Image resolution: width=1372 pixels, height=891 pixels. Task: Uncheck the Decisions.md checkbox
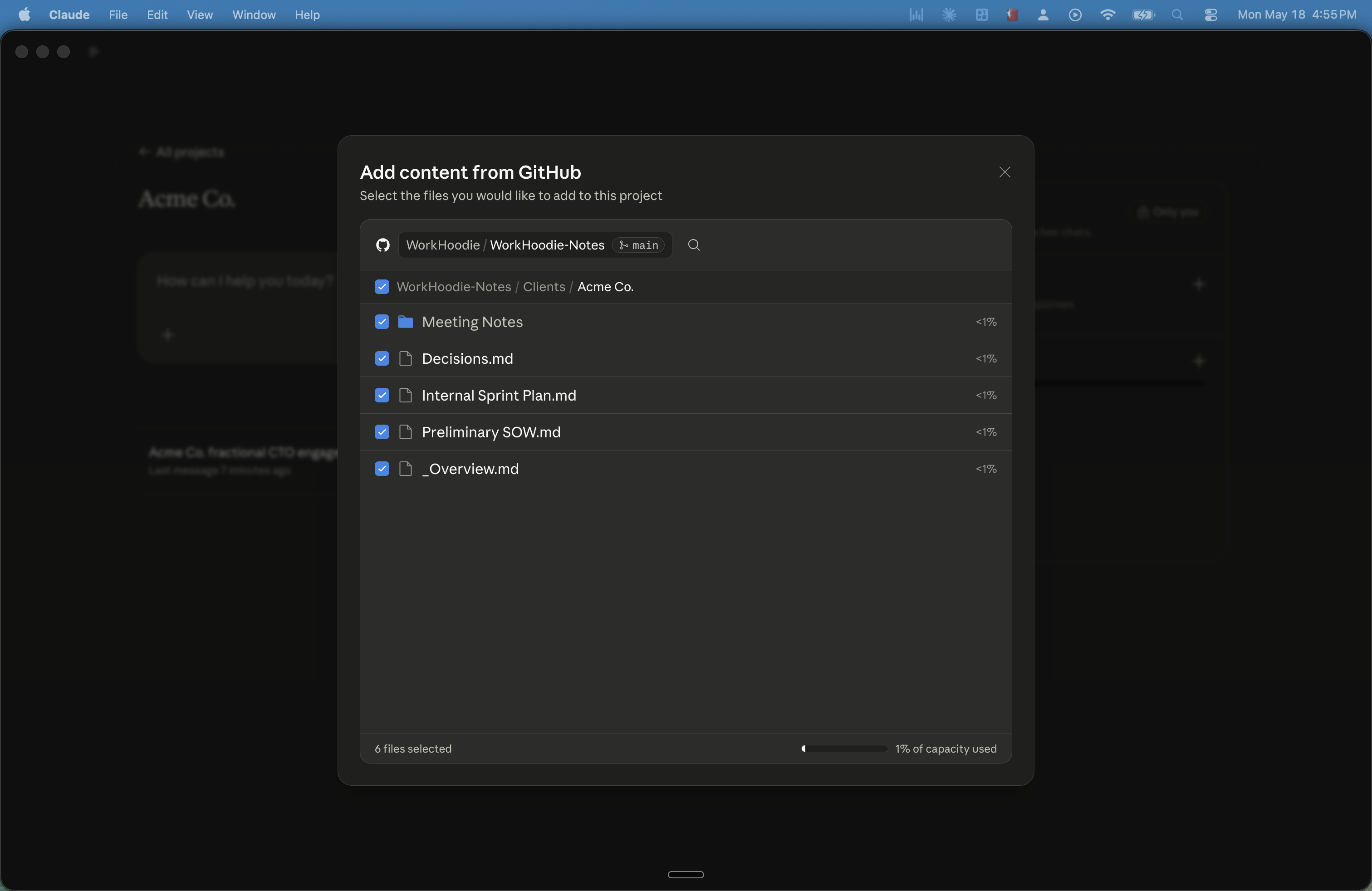click(x=382, y=358)
